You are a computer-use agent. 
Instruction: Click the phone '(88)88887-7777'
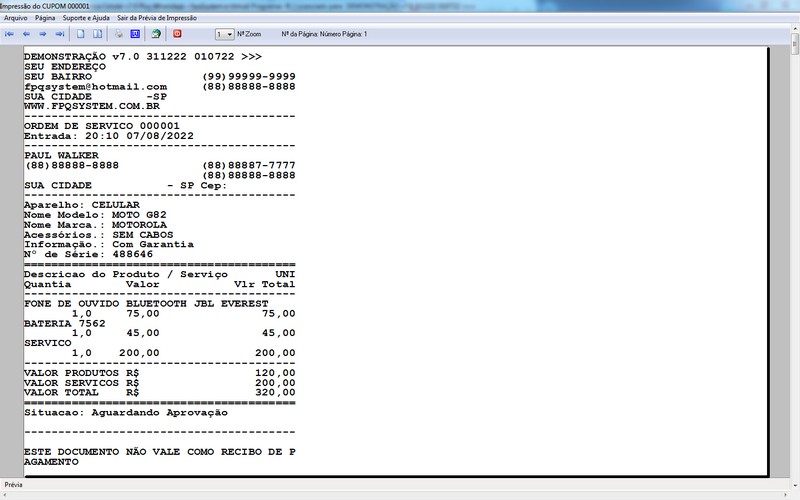pyautogui.click(x=249, y=165)
